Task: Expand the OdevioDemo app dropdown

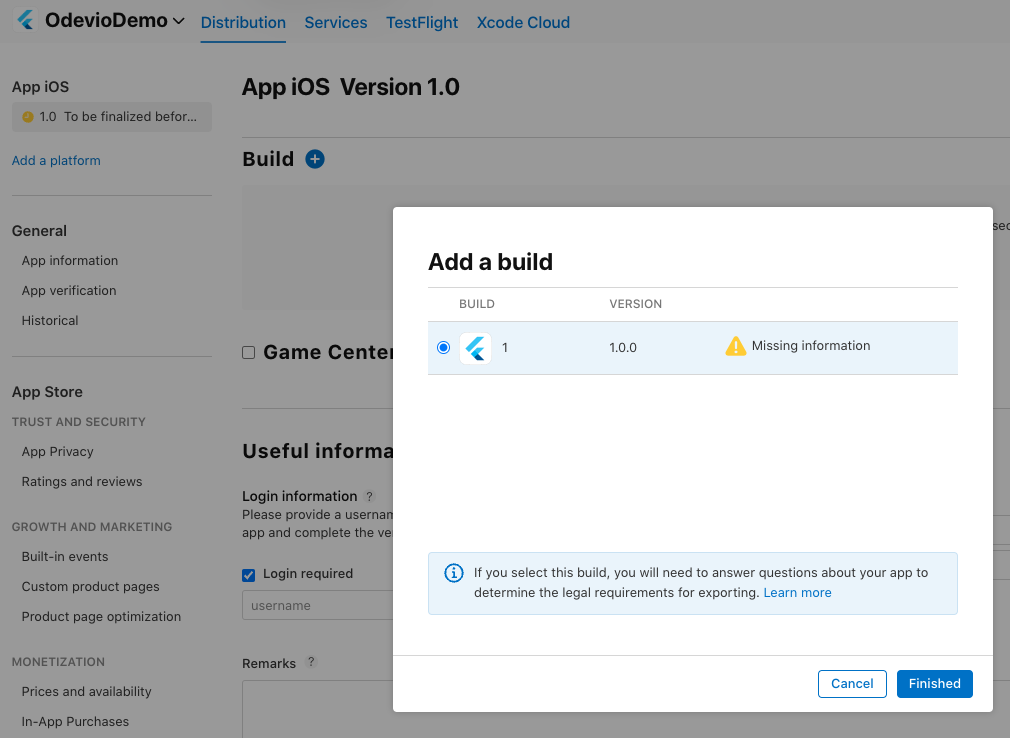Action: point(179,21)
